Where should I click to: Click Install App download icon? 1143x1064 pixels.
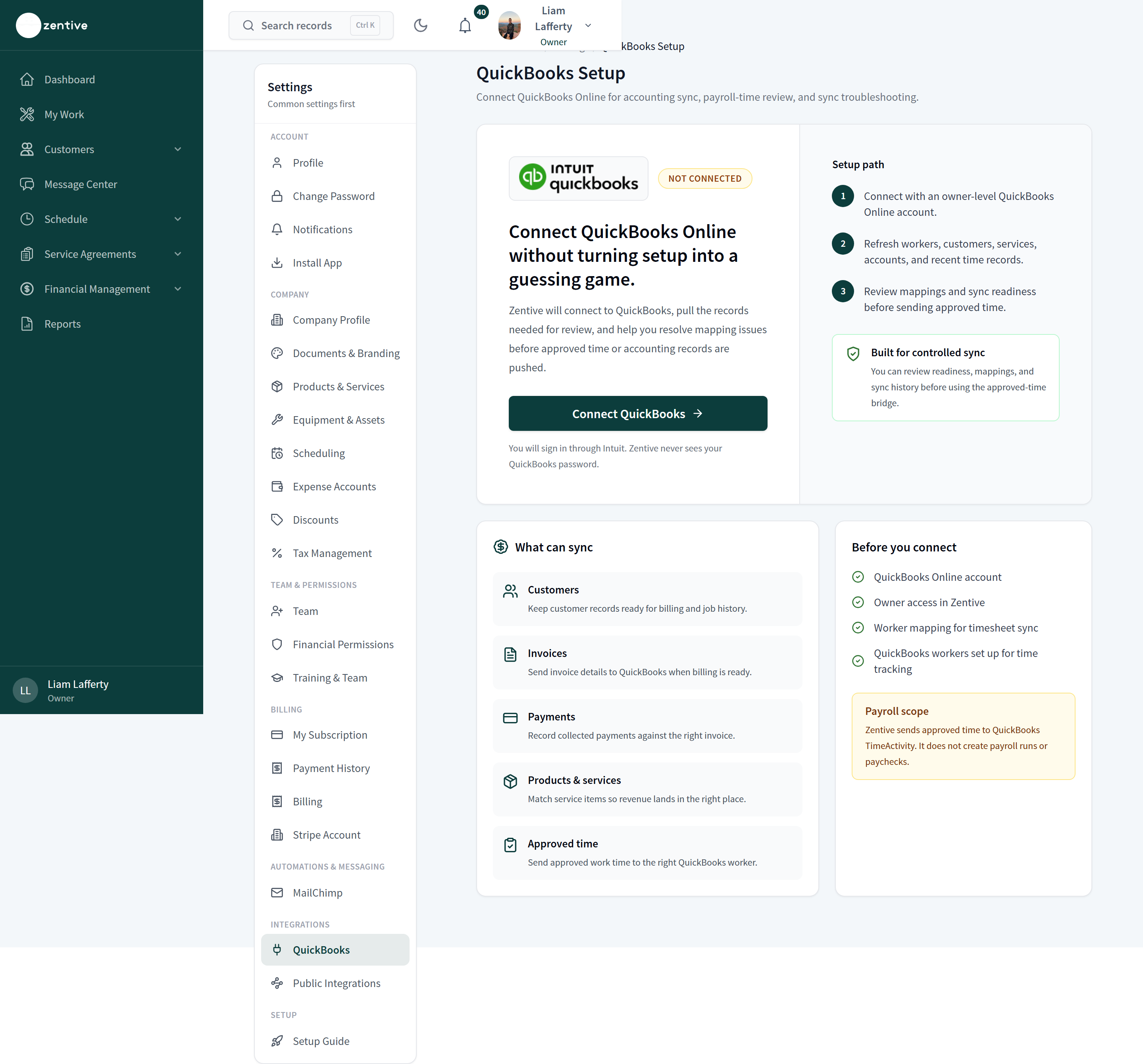pyautogui.click(x=277, y=263)
